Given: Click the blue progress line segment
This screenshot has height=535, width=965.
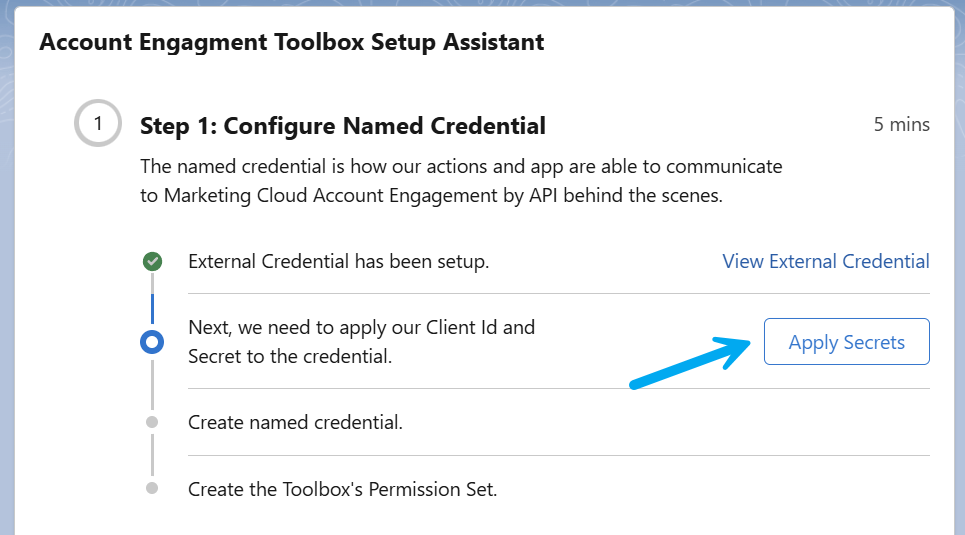Looking at the screenshot, I should point(153,308).
